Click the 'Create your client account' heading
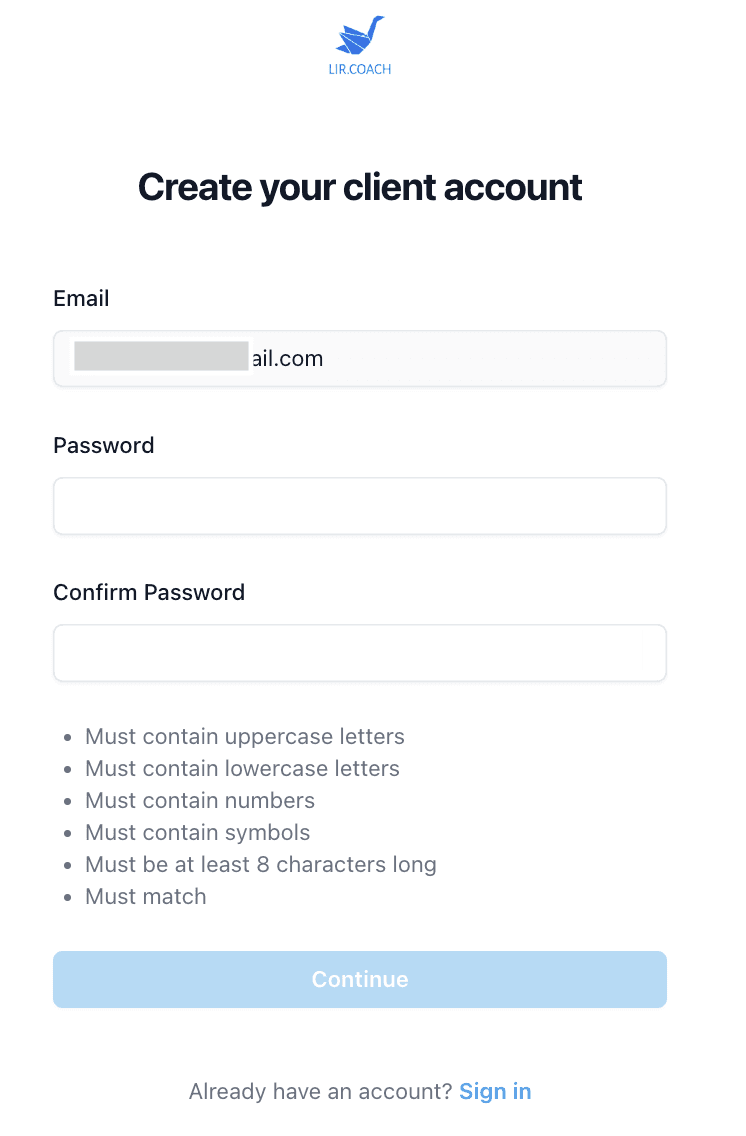The image size is (746, 1136). 360,187
